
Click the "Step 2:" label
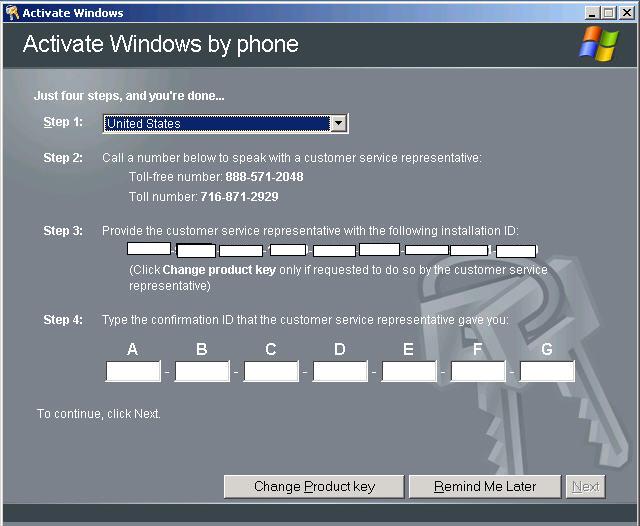(x=63, y=158)
